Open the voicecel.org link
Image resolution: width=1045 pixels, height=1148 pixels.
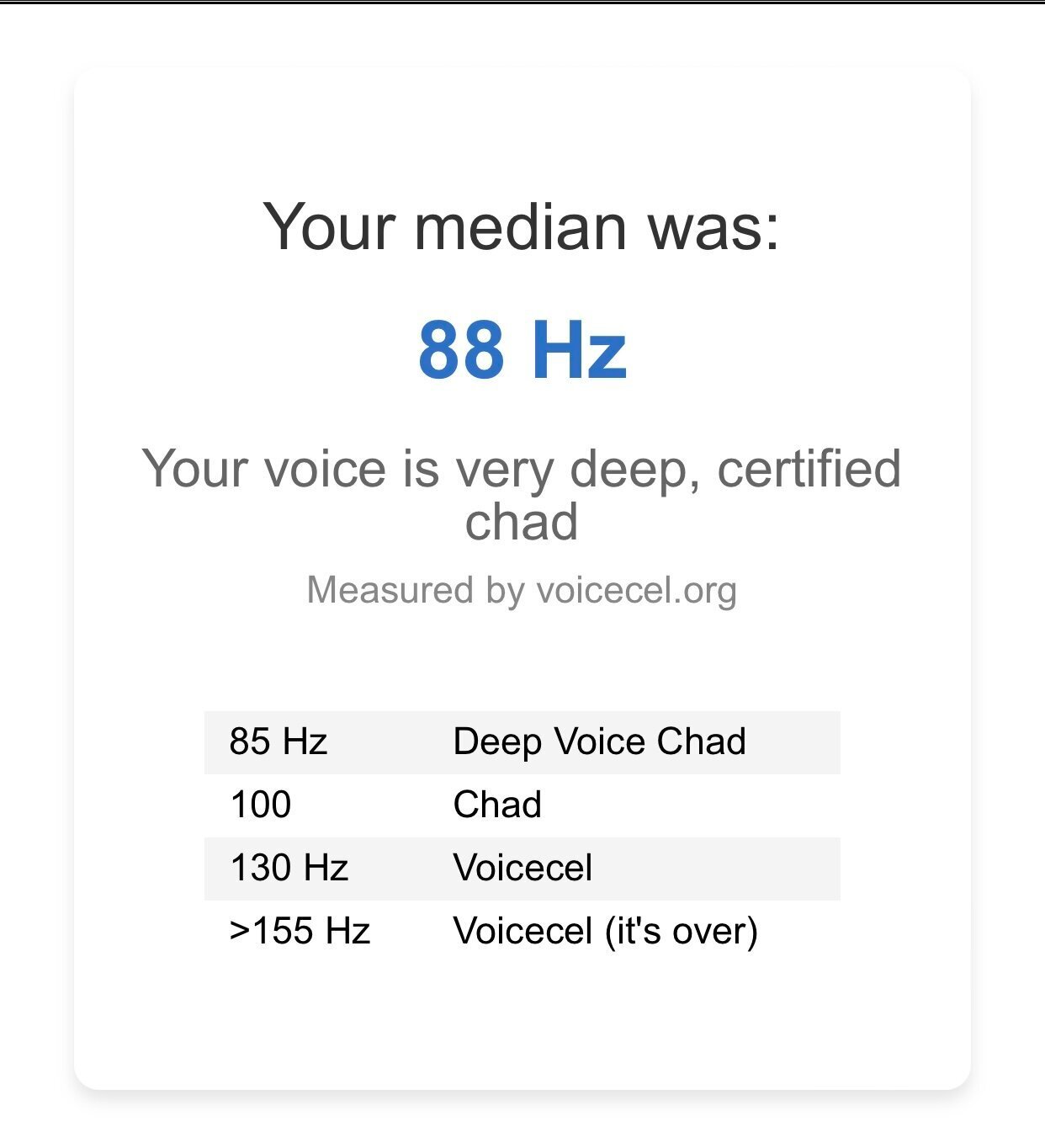coord(636,590)
